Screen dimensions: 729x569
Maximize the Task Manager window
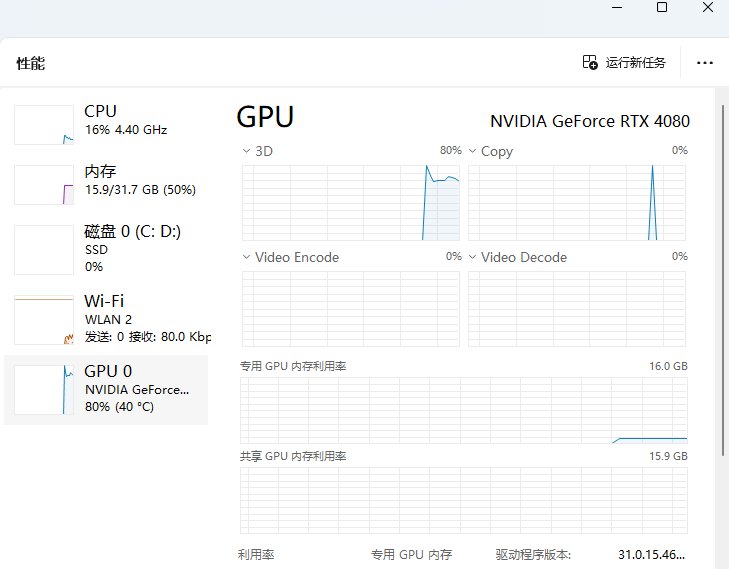tap(662, 7)
